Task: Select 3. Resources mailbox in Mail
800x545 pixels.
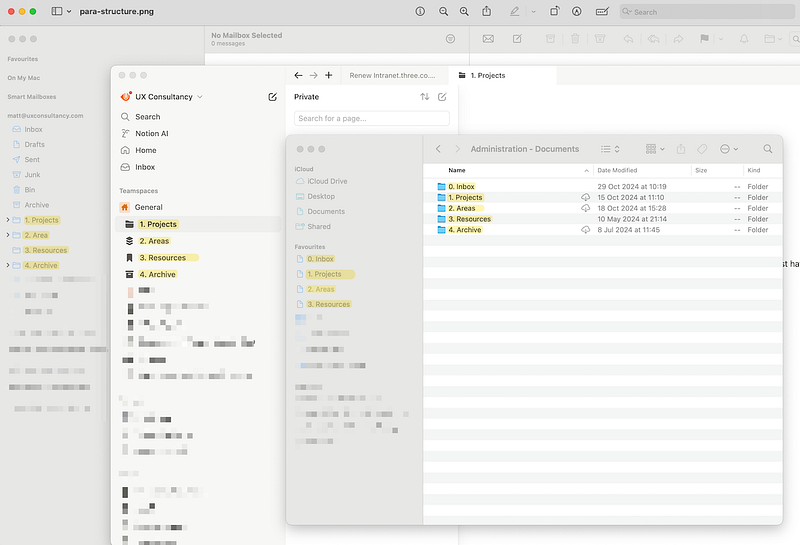Action: tap(45, 251)
